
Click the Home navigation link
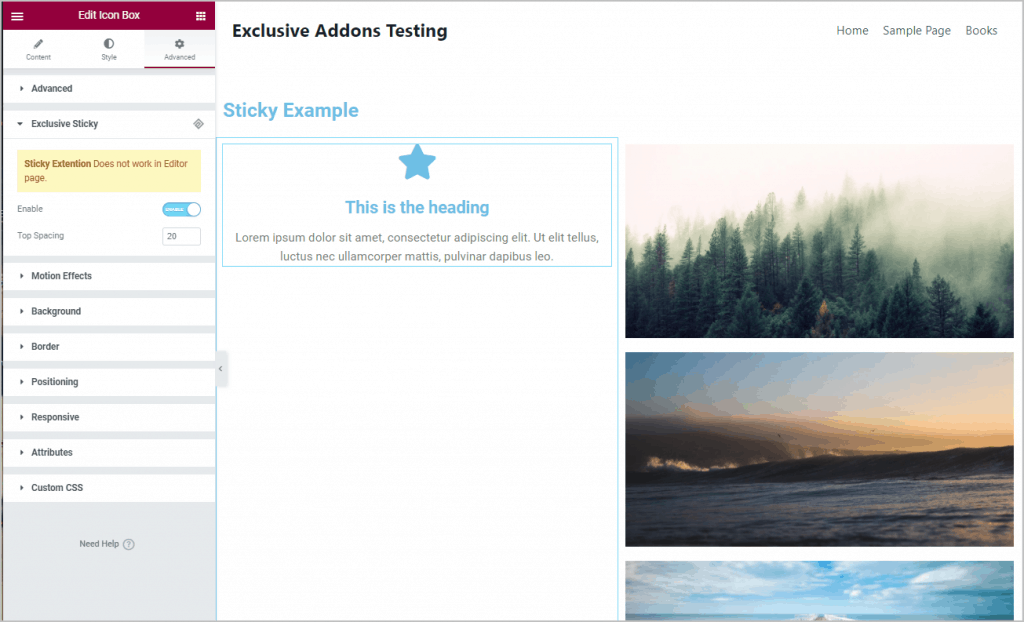coord(852,30)
